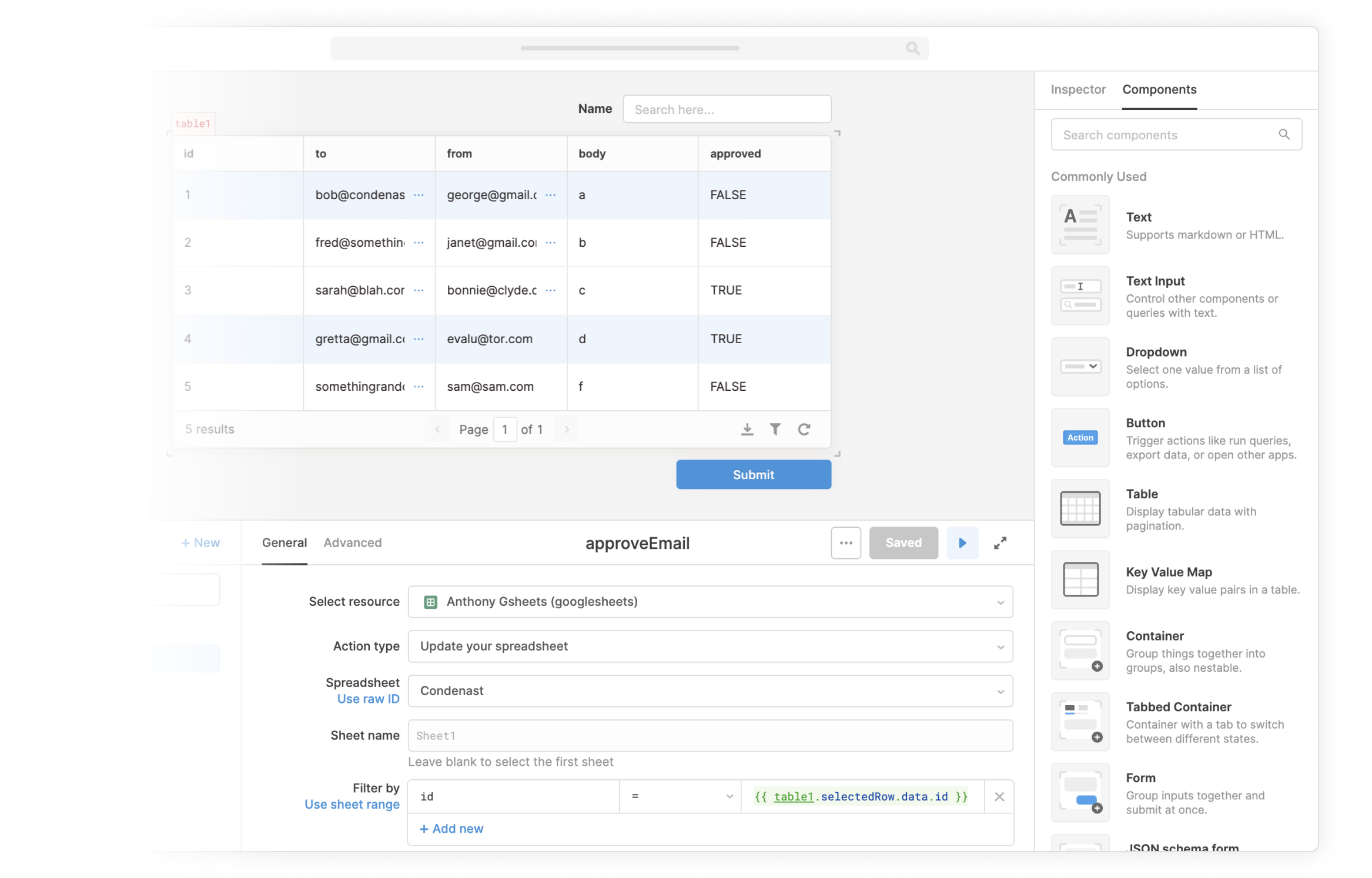The image size is (1372, 878).
Task: Select the Text component icon
Action: tap(1080, 225)
